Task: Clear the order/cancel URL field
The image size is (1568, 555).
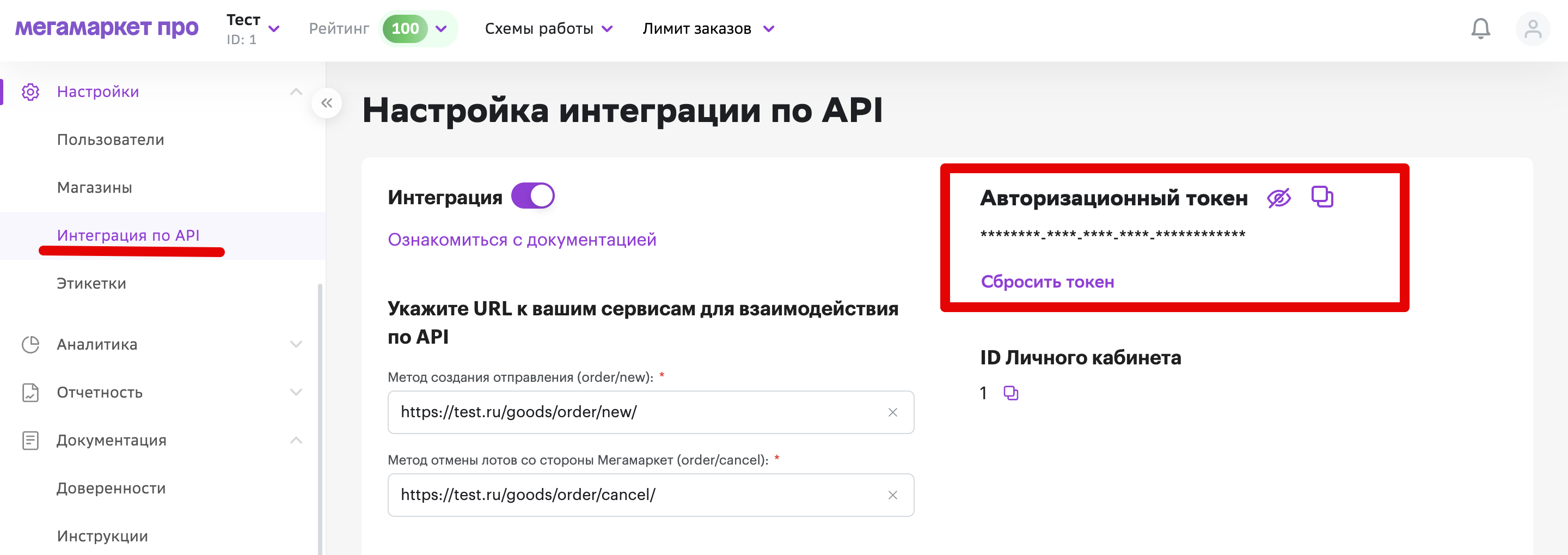Action: coord(892,495)
